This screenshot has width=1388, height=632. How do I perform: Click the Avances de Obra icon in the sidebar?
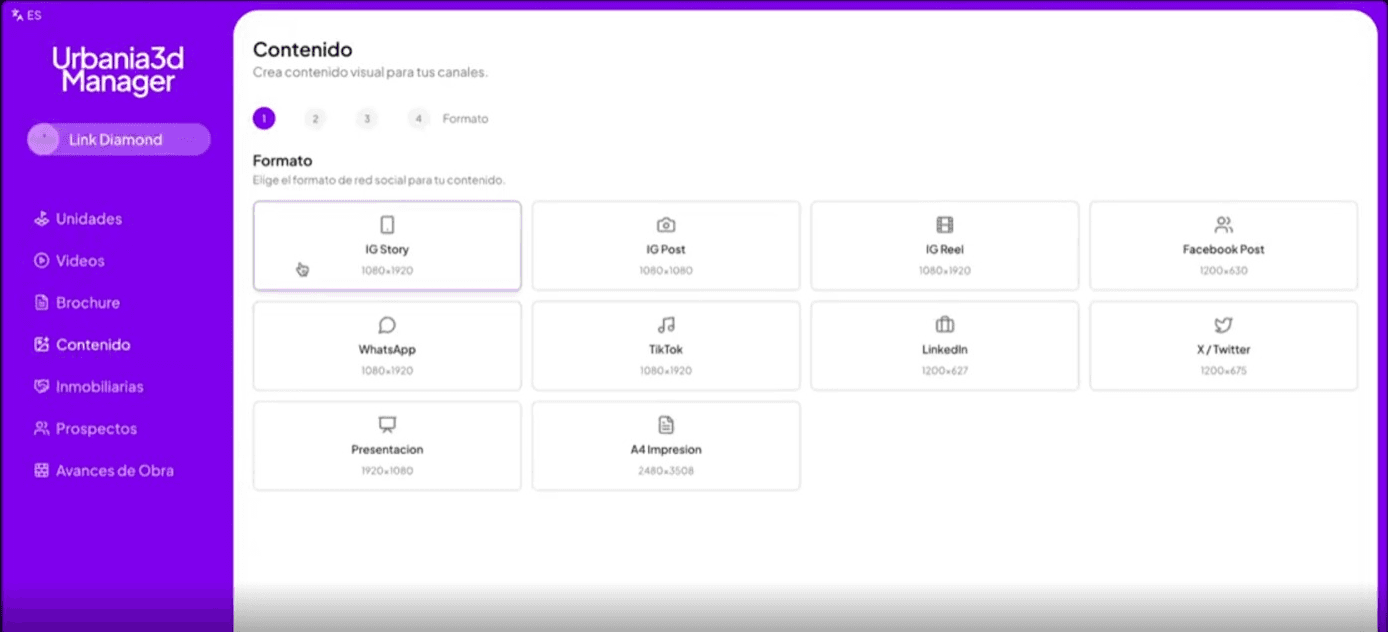41,471
